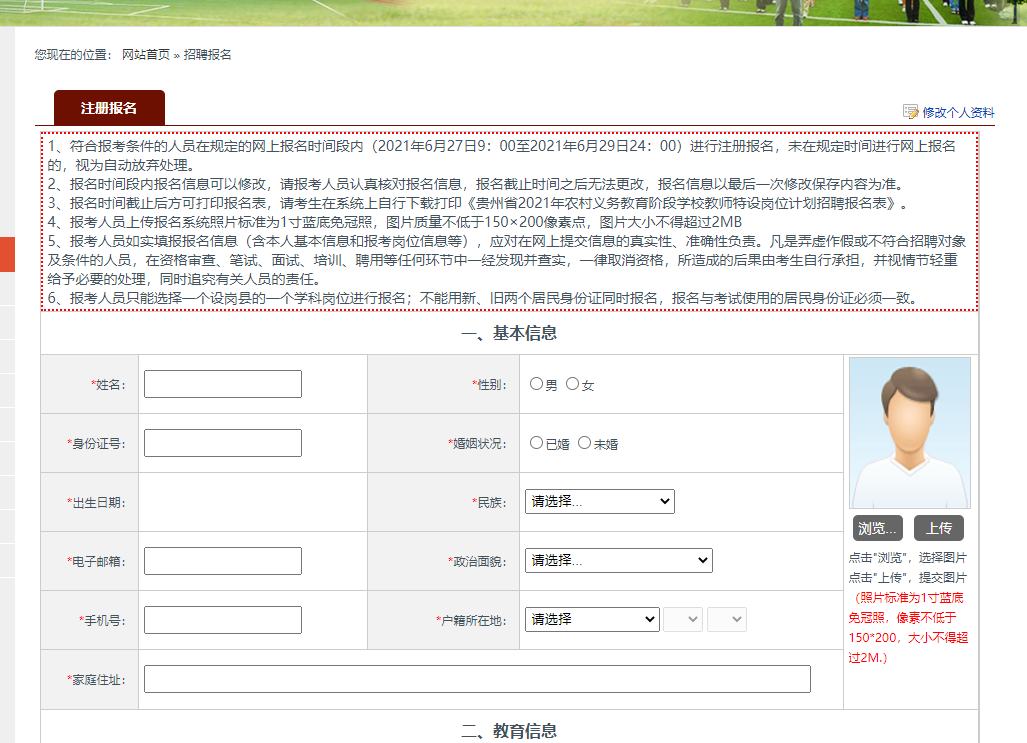Open the 户籍所在地 province dropdown
Screen dimensions: 1027x743
(592, 620)
